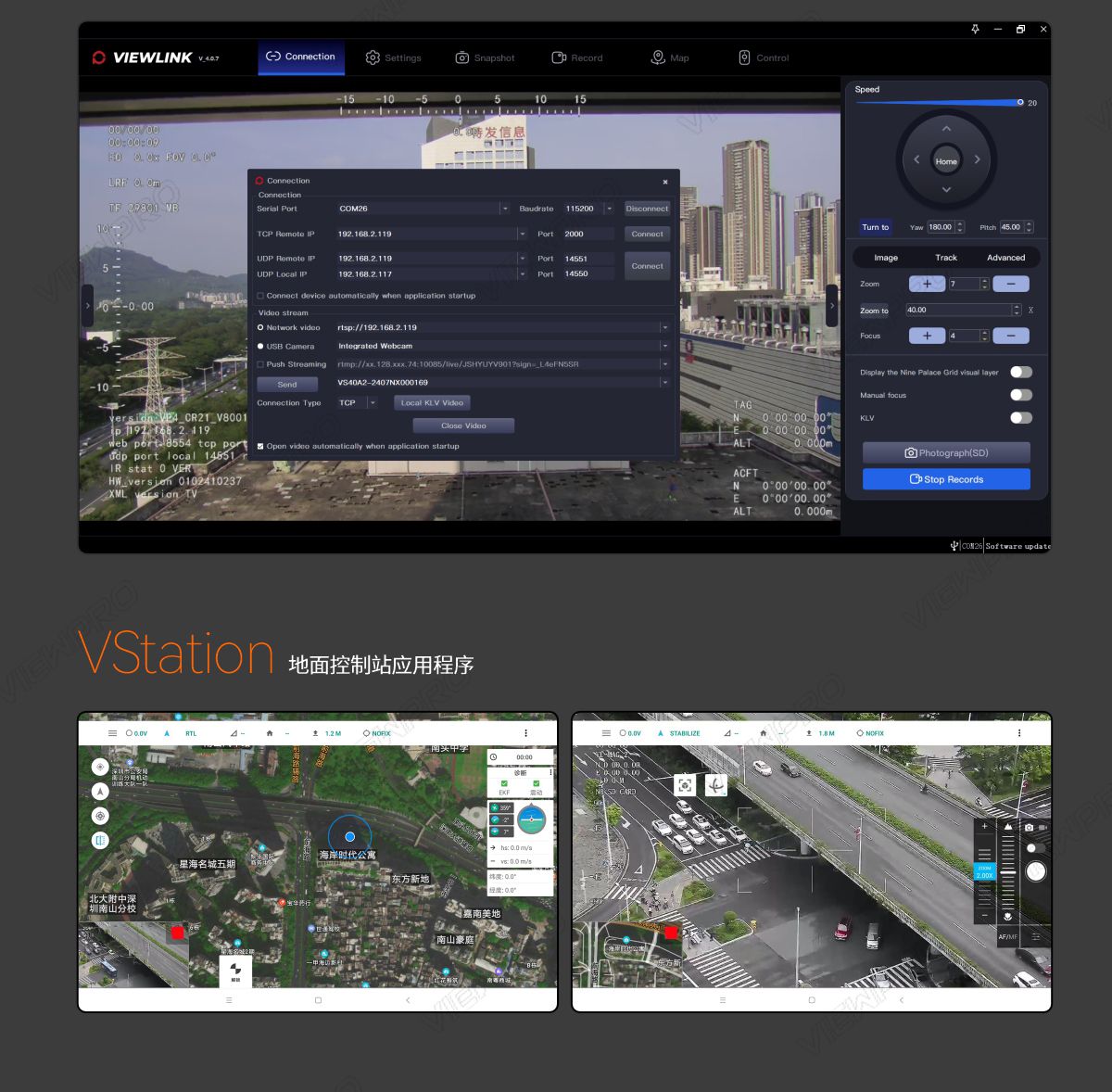Expand the left side panel handle on video

pos(88,305)
